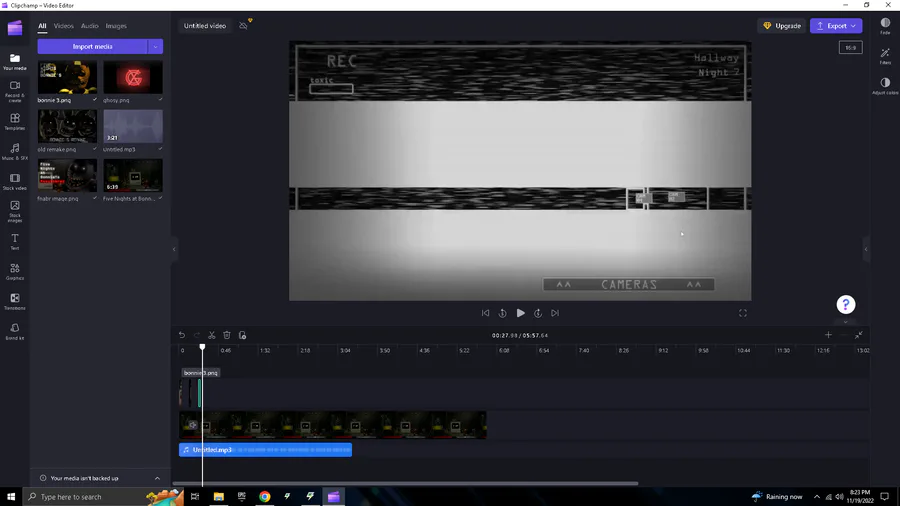This screenshot has height=506, width=900.
Task: Zoom out on the timeline
Action: coord(844,335)
